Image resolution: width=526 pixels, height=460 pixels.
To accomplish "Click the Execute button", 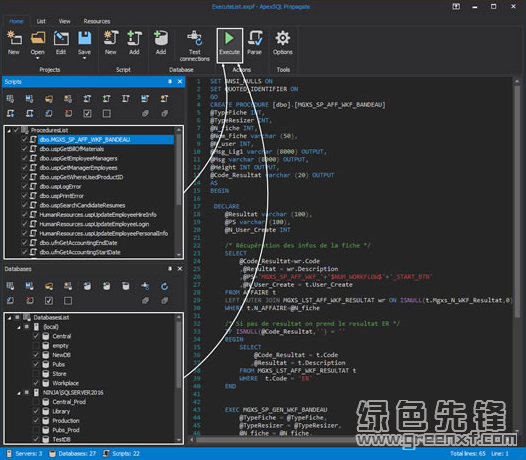I will [229, 45].
